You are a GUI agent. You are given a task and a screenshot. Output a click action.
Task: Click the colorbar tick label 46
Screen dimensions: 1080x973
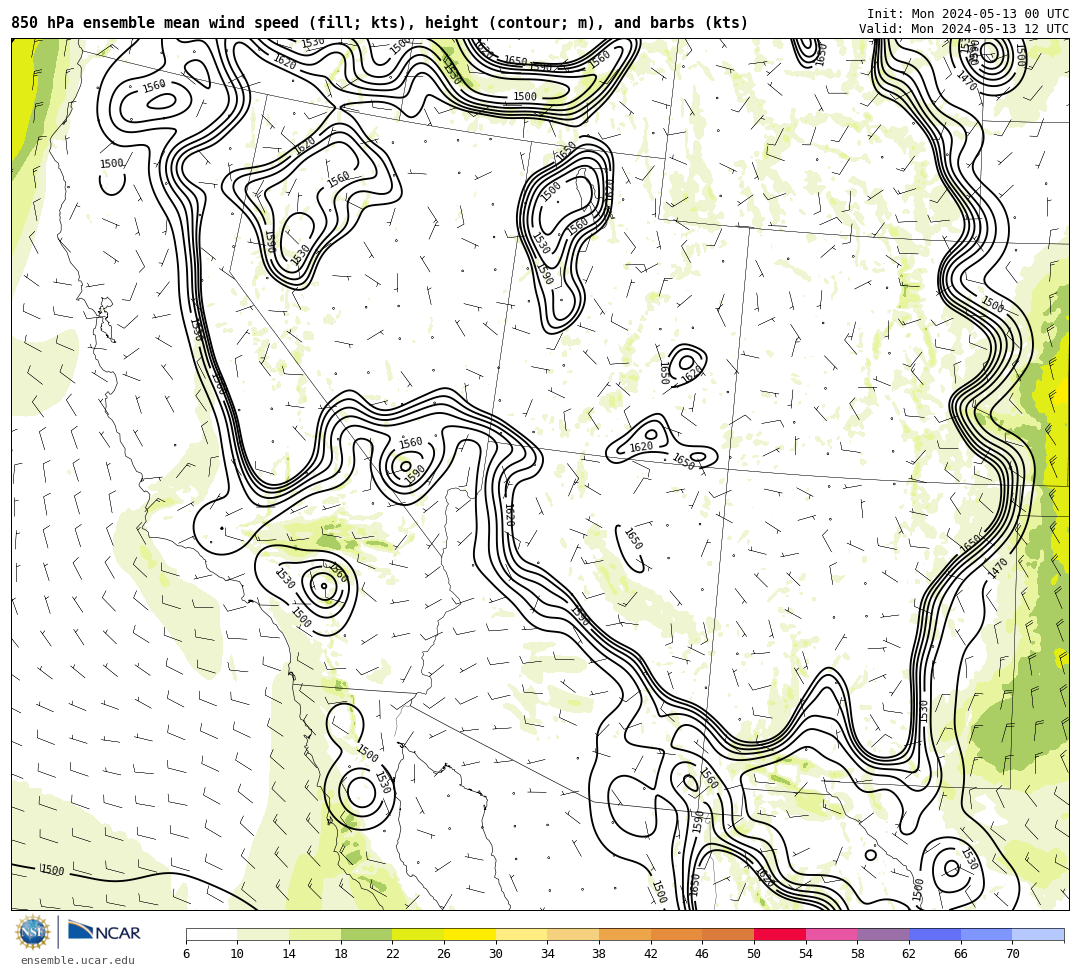pos(703,954)
